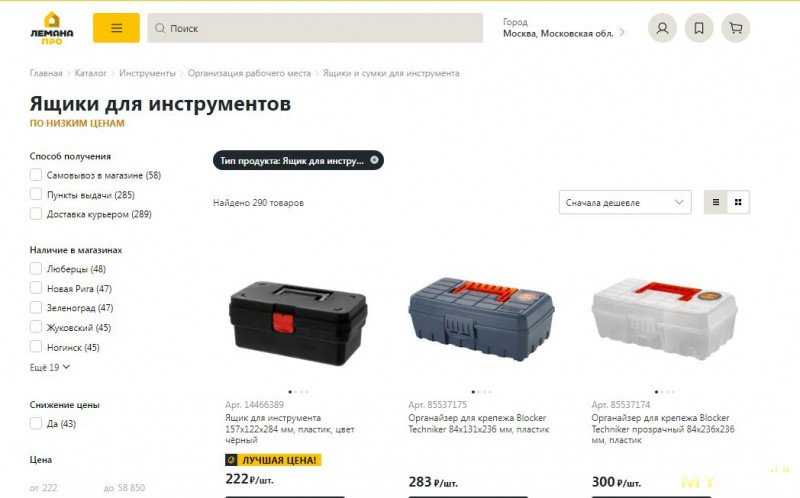800x498 pixels.
Task: Open the bookmarks favorites icon
Action: point(699,28)
